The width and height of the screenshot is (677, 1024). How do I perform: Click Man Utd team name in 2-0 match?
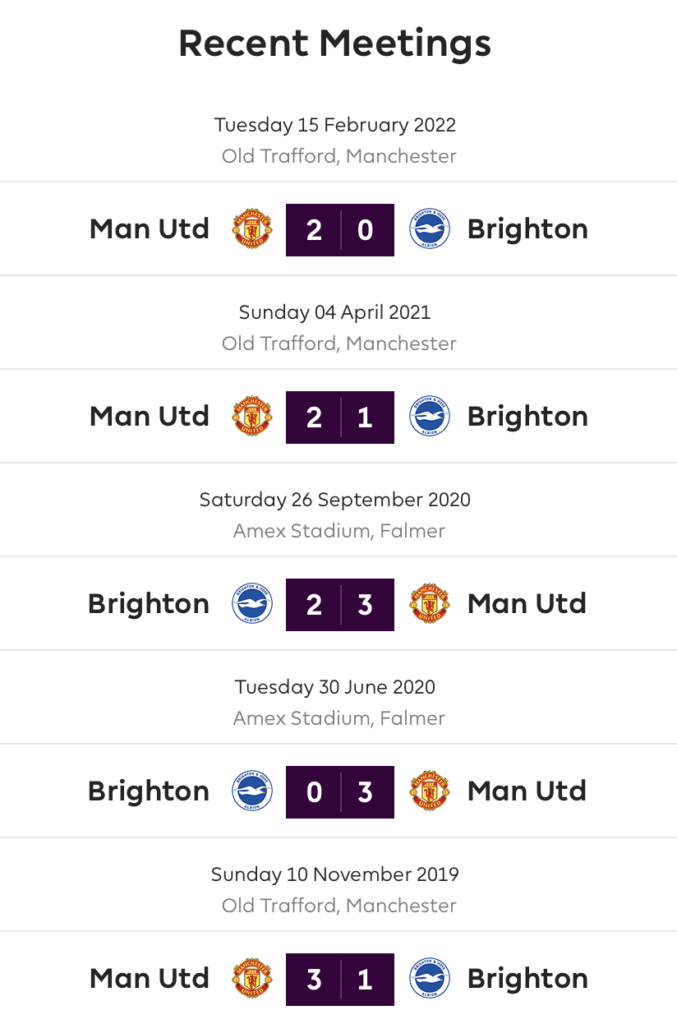click(x=150, y=229)
